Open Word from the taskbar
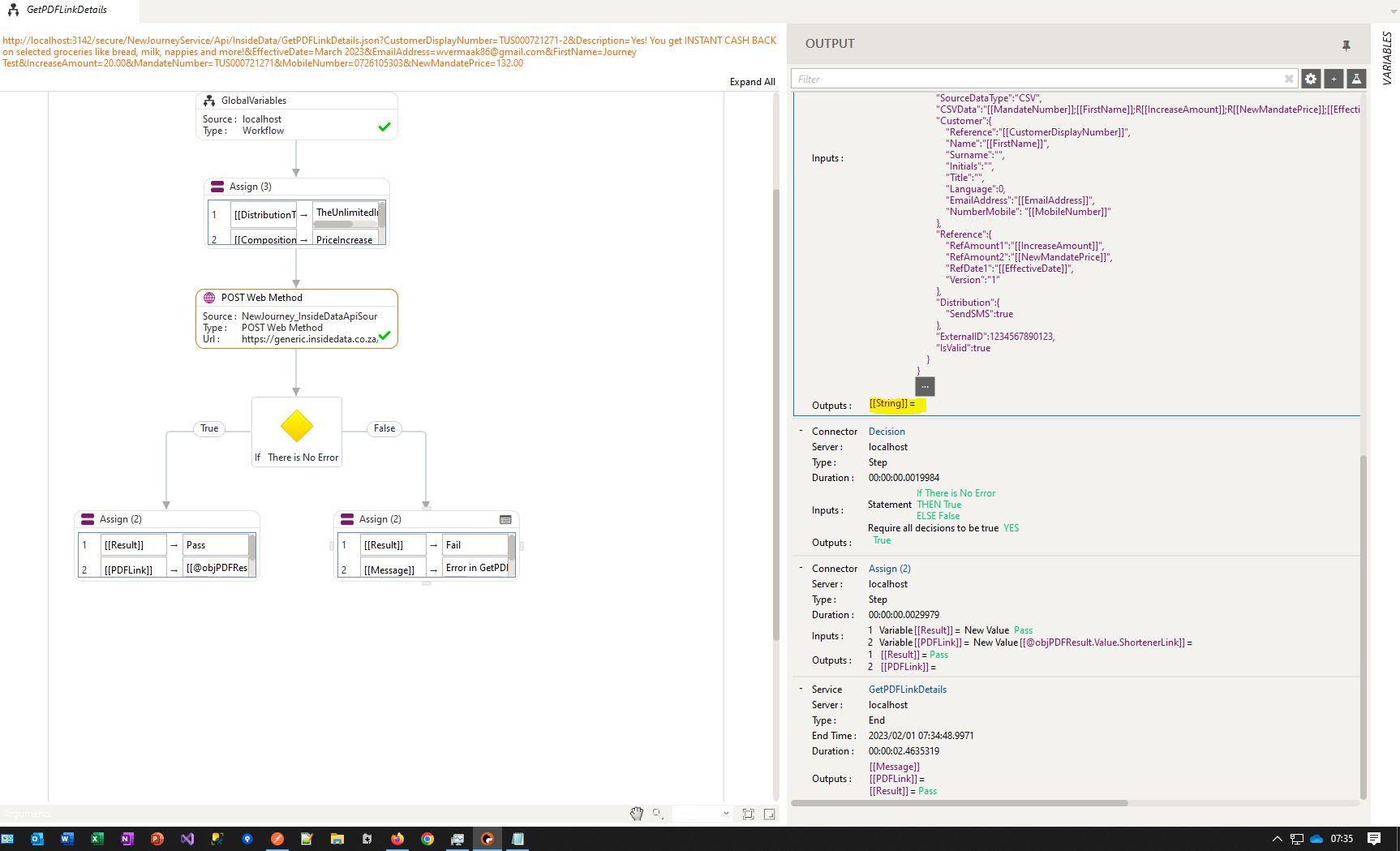The height and width of the screenshot is (851, 1400). point(67,839)
